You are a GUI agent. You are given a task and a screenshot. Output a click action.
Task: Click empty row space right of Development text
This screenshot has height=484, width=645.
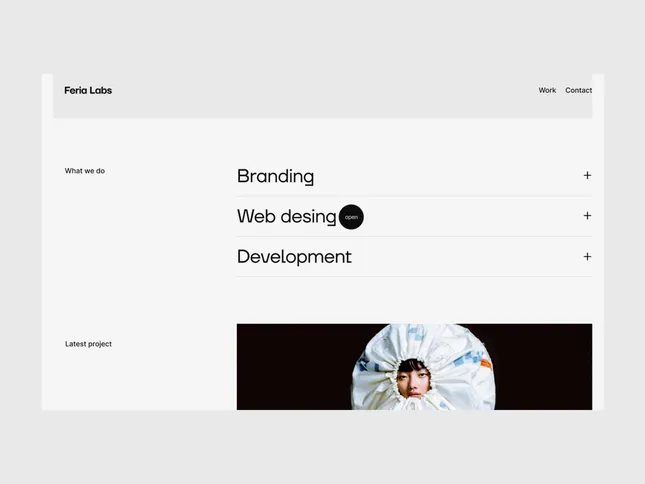467,257
